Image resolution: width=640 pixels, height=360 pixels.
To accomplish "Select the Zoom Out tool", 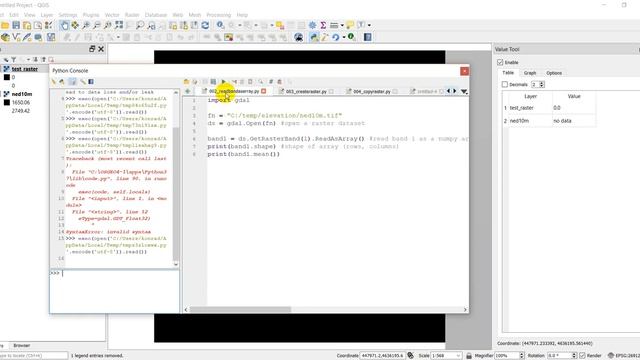I will [97, 25].
